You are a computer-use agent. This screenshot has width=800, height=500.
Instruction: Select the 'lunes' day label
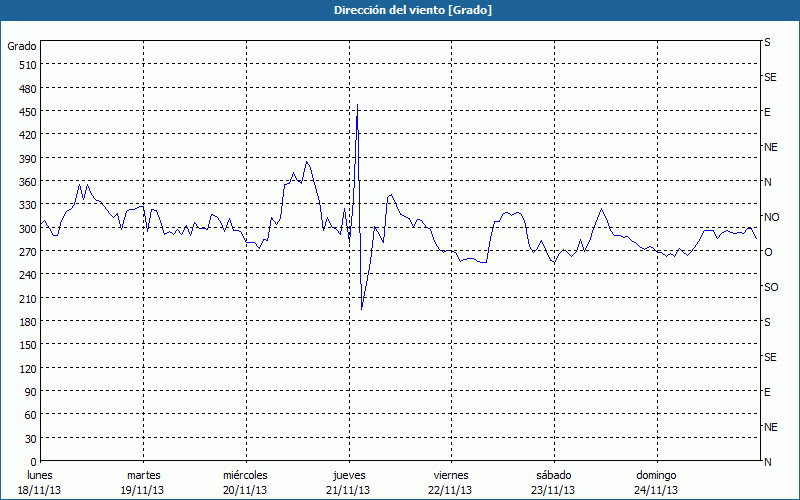pos(40,475)
